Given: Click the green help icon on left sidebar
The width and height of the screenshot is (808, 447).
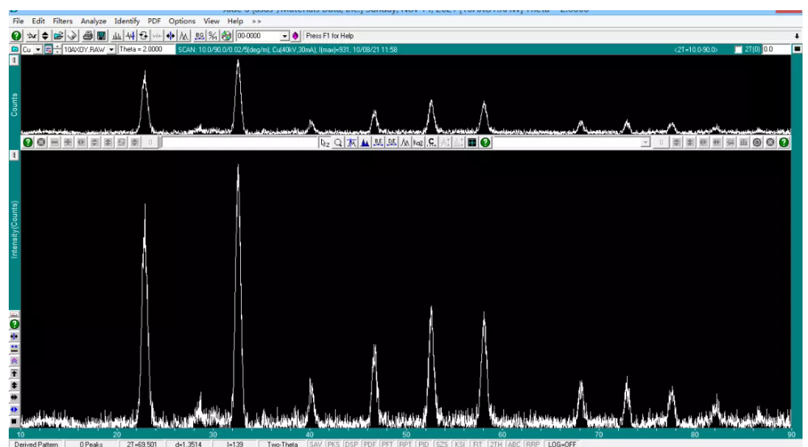Looking at the screenshot, I should click(x=14, y=325).
